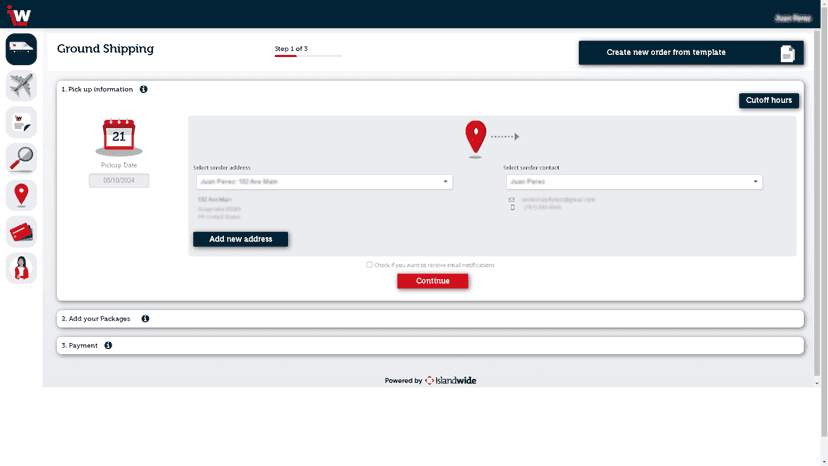Click Add new address button
The image size is (828, 466).
241,239
